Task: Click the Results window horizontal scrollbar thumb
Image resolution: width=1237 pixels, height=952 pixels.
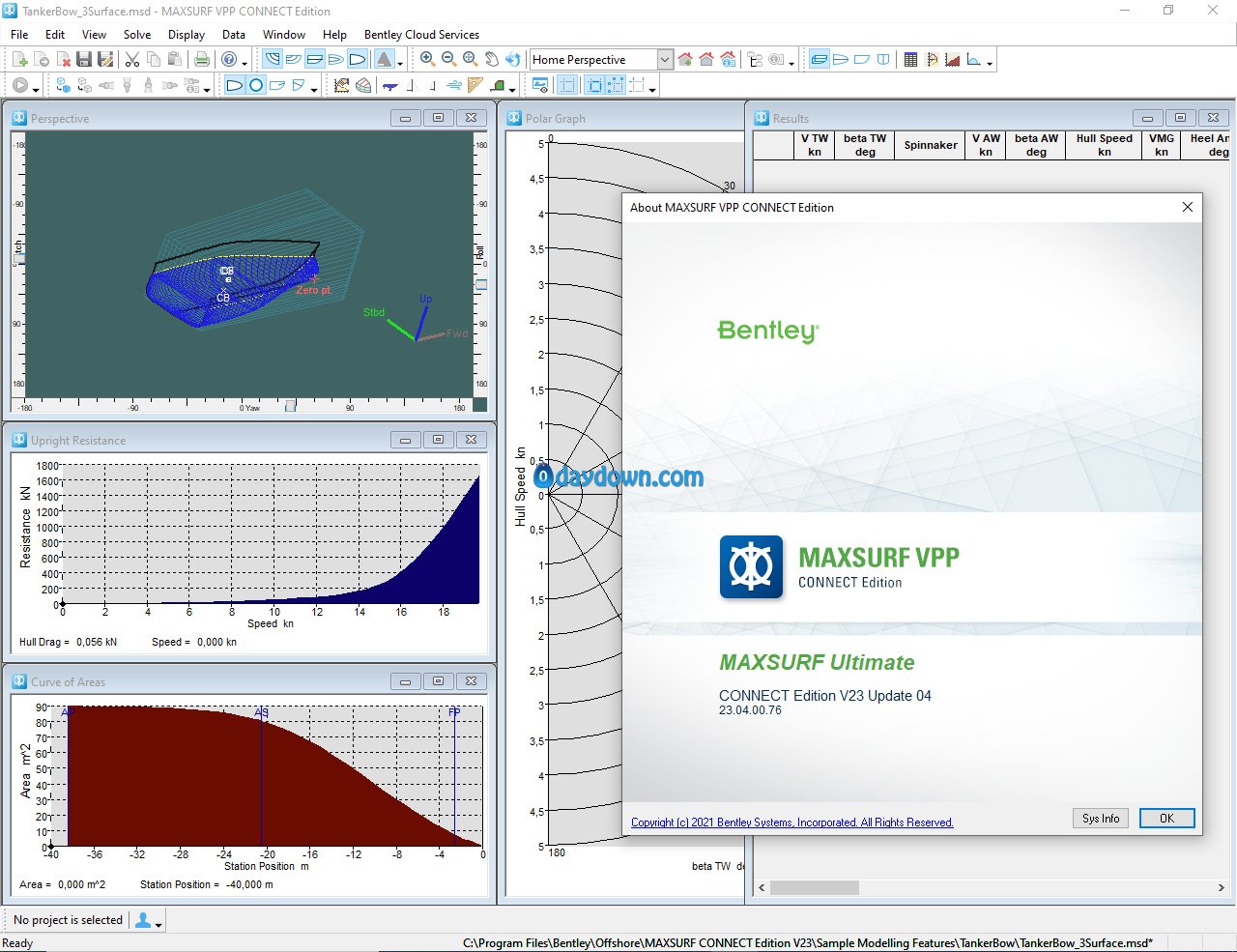Action: click(815, 887)
